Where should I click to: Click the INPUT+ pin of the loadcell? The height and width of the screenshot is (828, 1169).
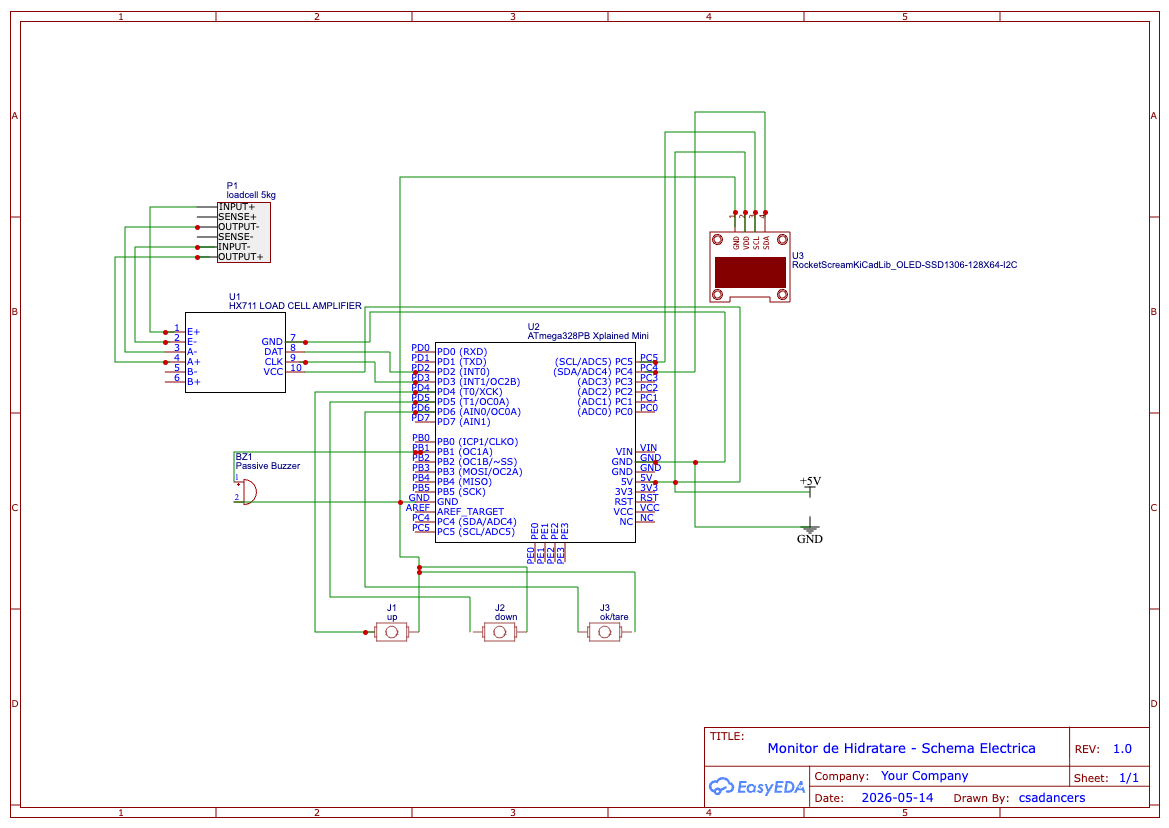(x=236, y=207)
